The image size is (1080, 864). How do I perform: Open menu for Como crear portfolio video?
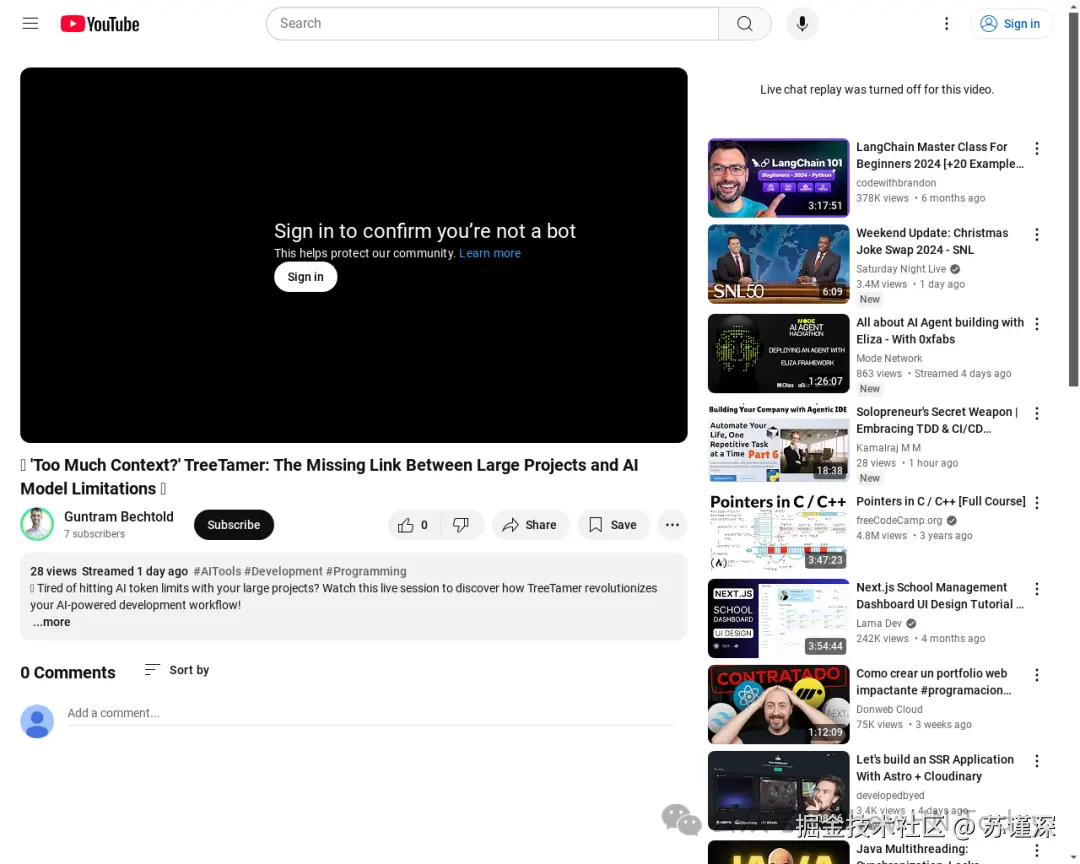click(1036, 675)
